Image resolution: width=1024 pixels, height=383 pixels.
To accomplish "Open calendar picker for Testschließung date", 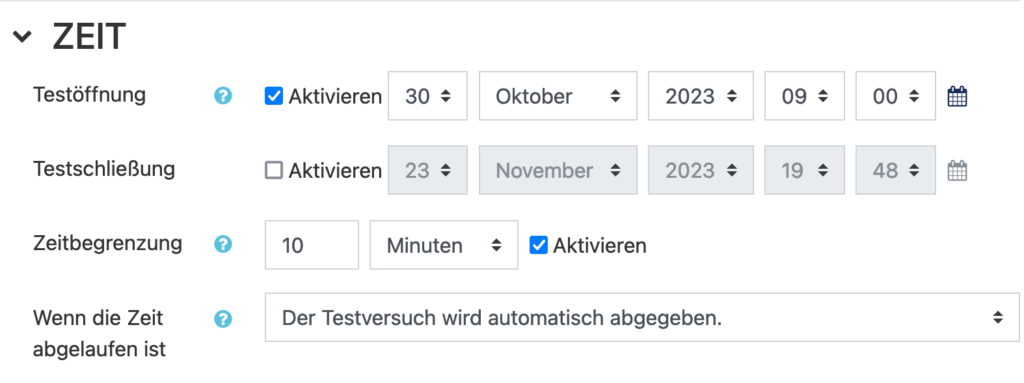I will coord(957,171).
